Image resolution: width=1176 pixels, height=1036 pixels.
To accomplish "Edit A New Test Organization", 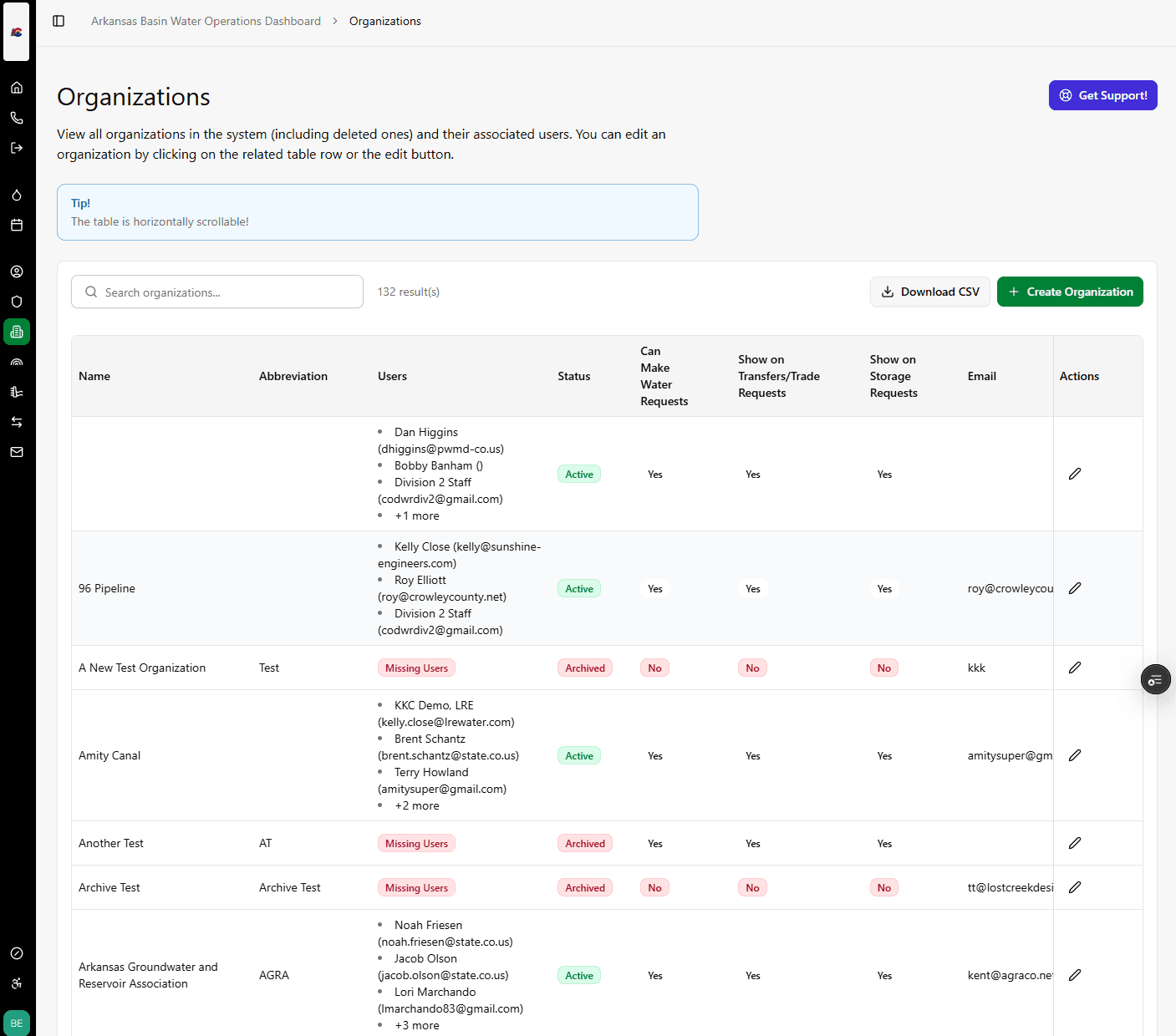I will [1075, 668].
